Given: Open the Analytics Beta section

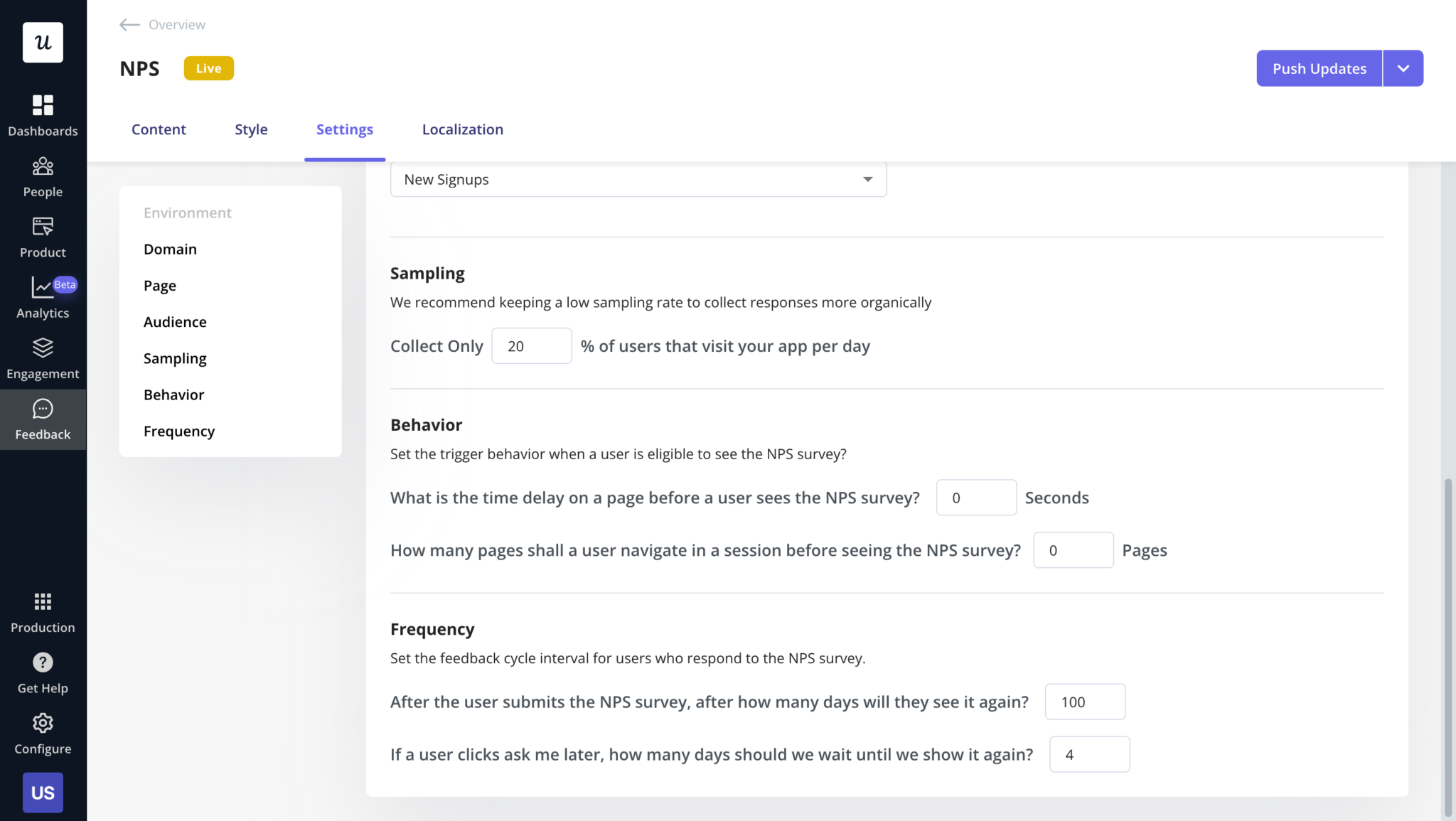Looking at the screenshot, I should tap(43, 297).
